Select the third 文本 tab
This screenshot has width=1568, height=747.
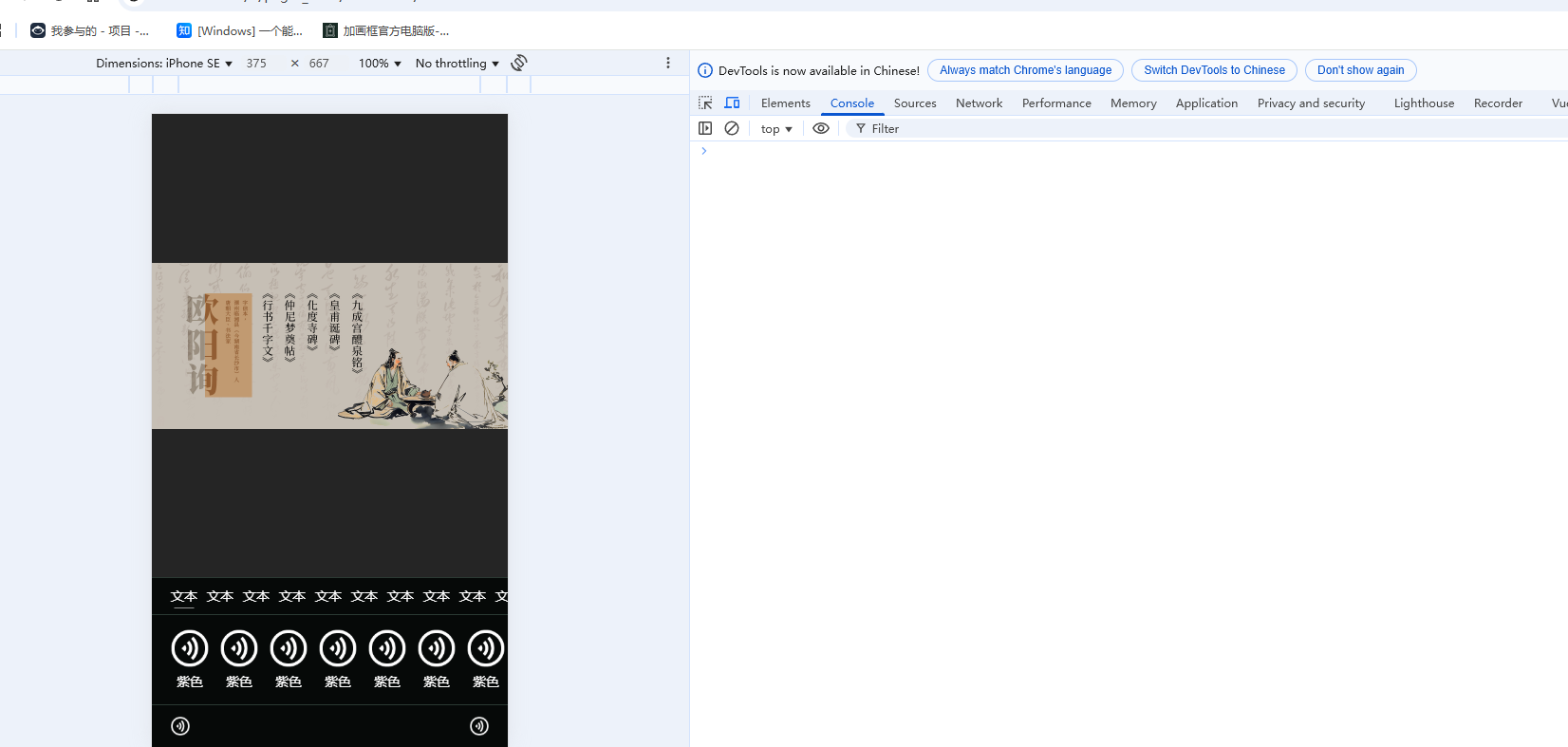click(x=256, y=596)
